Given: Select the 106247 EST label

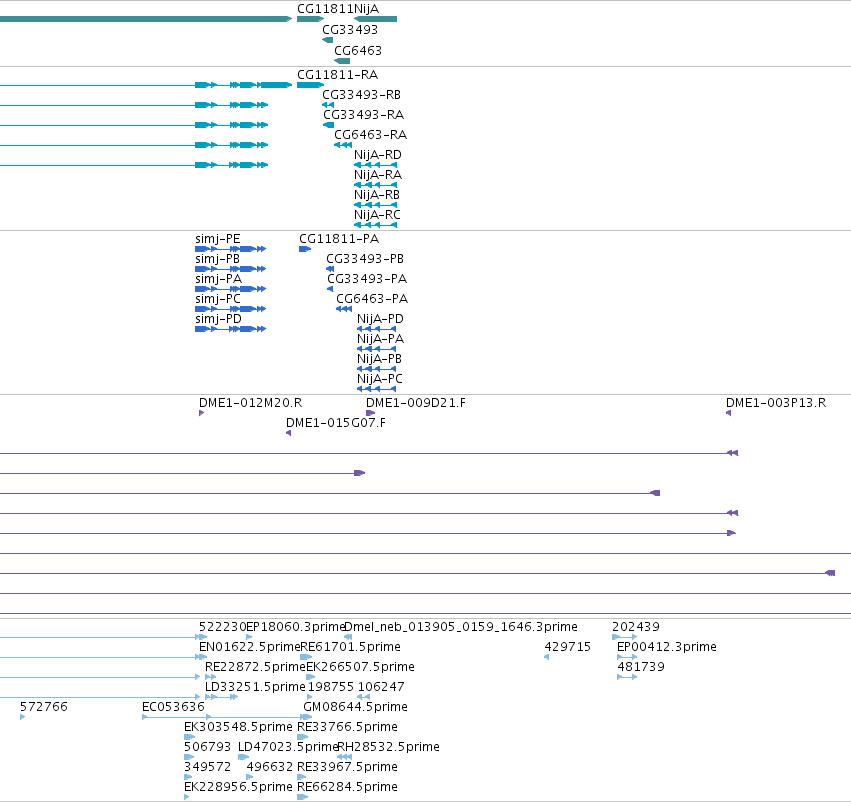Looking at the screenshot, I should coord(380,686).
